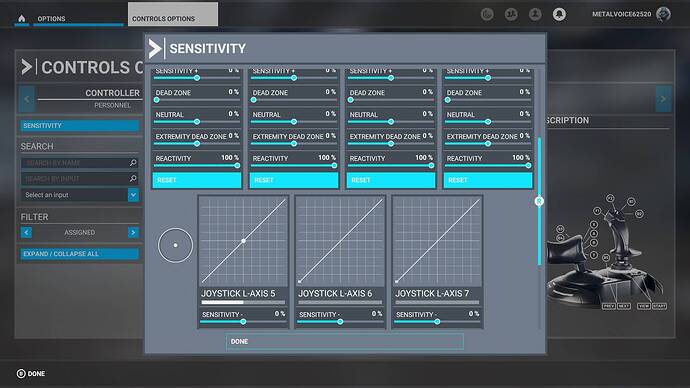The image size is (690, 388).
Task: Click the search-by-input magnifier icon
Action: (x=133, y=178)
